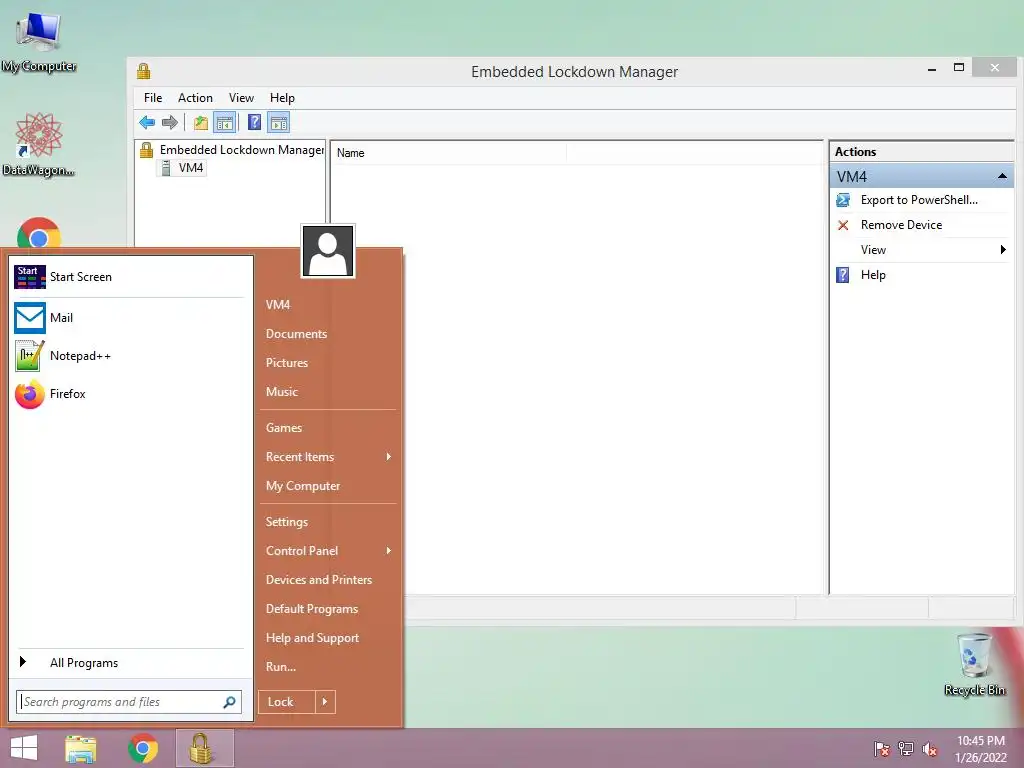Click the network tray icon
Image resolution: width=1024 pixels, height=768 pixels.
tap(906, 749)
